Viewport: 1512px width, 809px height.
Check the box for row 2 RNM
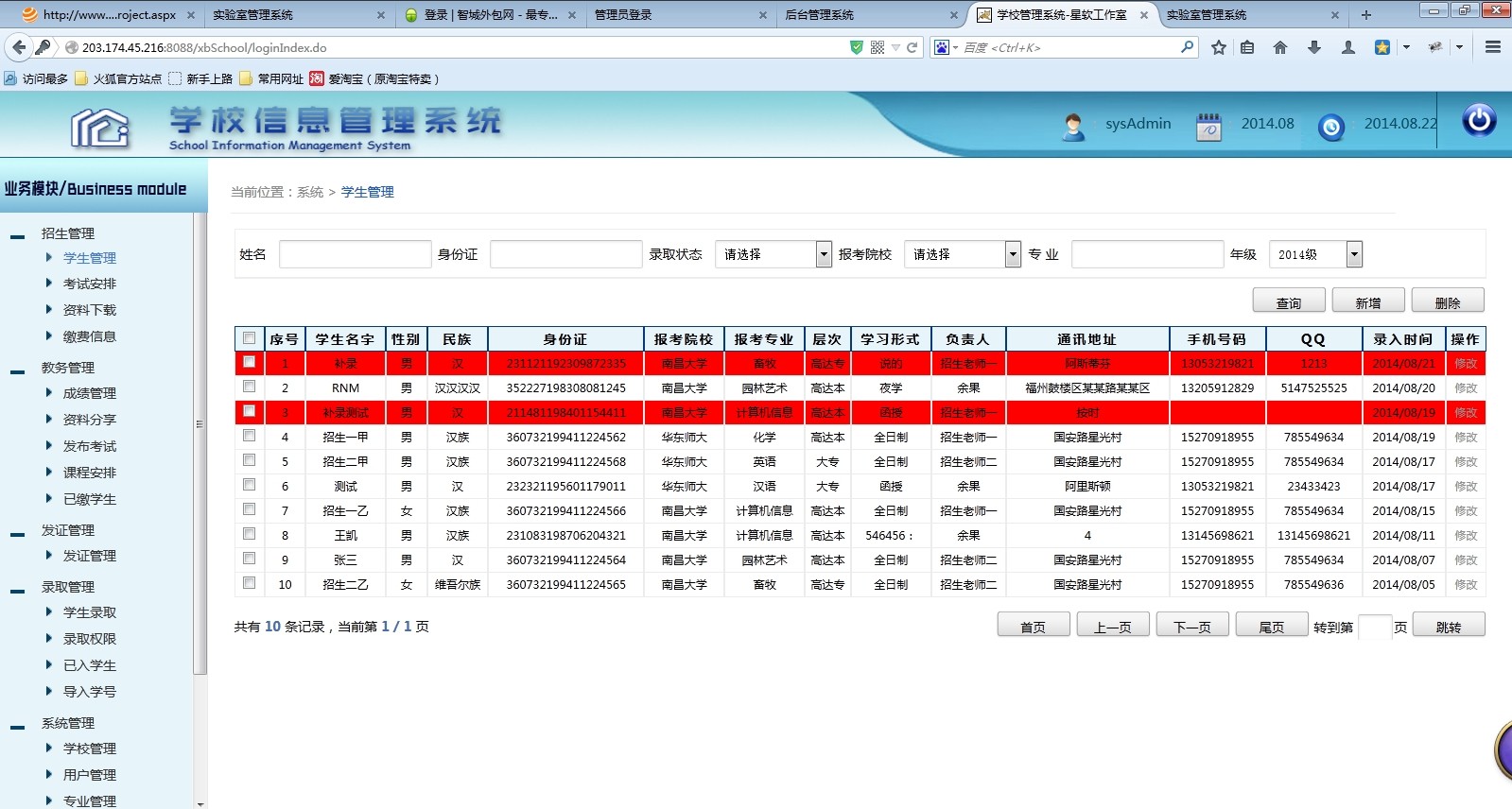pyautogui.click(x=249, y=387)
